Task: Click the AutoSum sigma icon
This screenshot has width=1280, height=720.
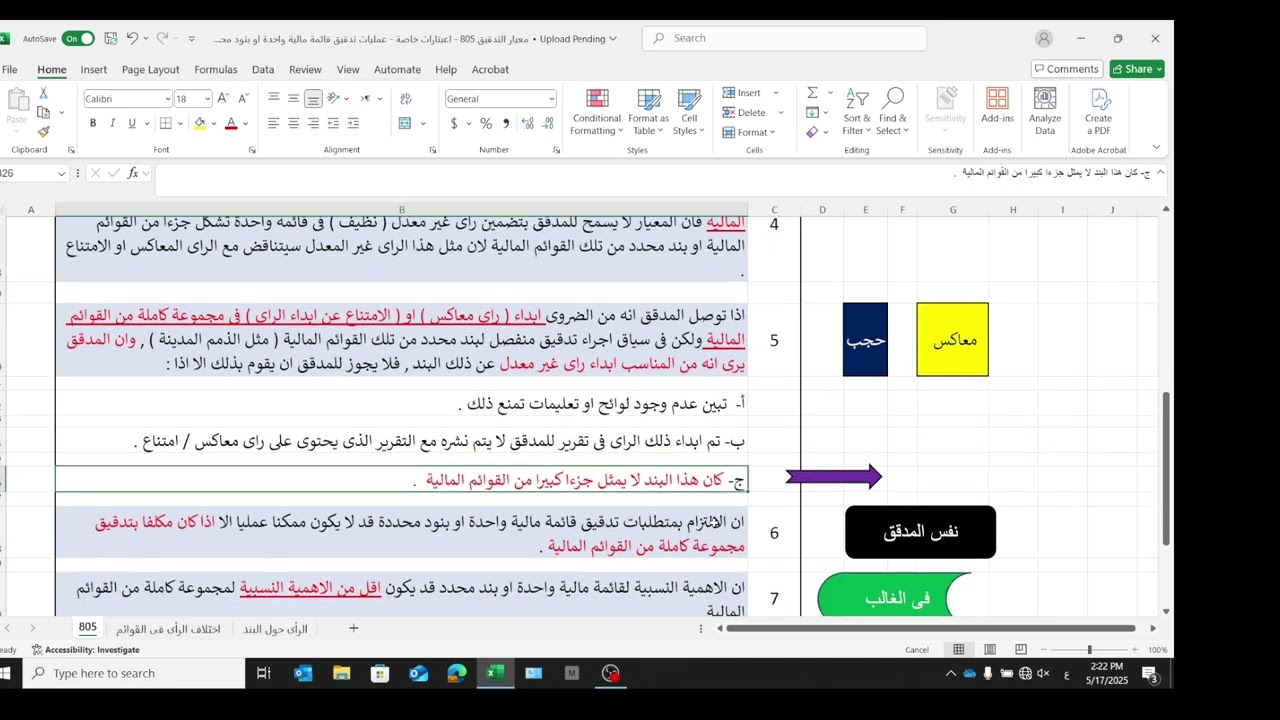Action: tap(812, 93)
